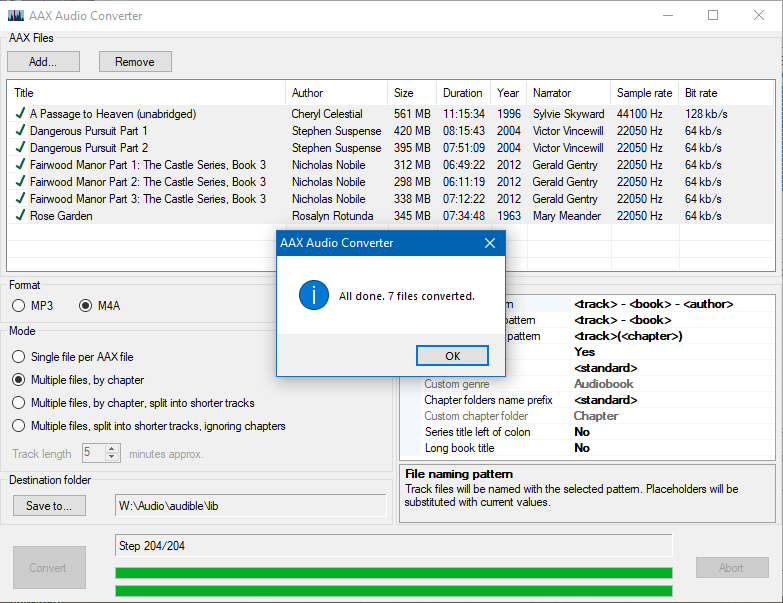Screen dimensions: 783x603
Task: Close the All done dialog with X
Action: pos(490,243)
